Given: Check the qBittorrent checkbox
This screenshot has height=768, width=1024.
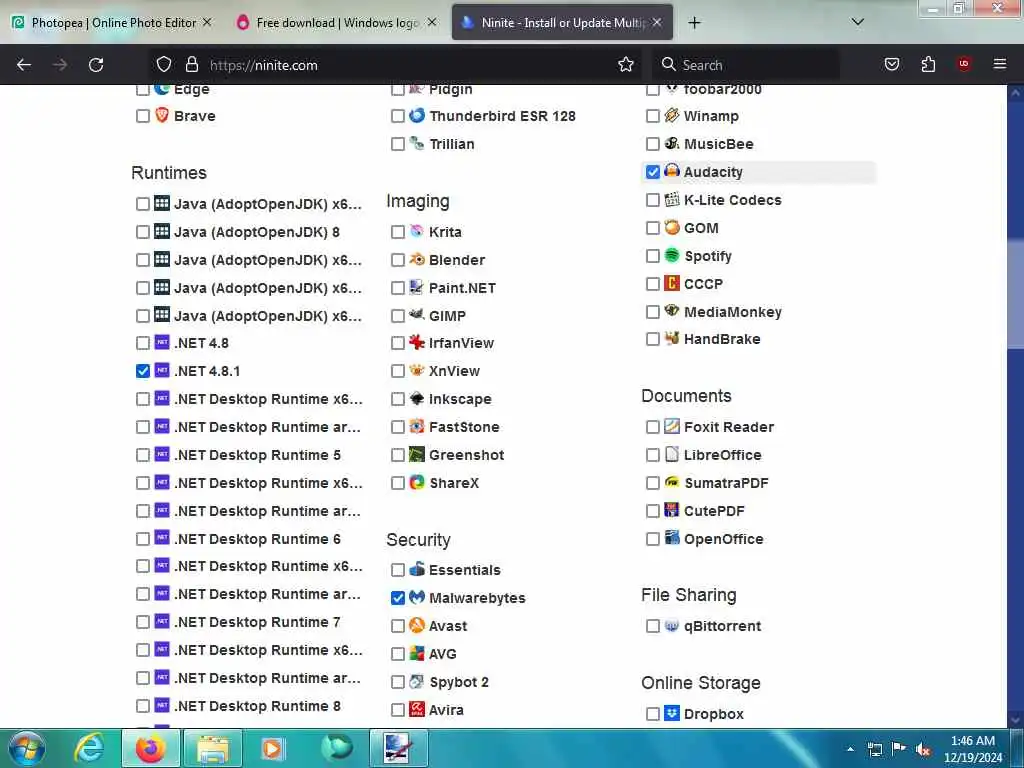Looking at the screenshot, I should [x=652, y=626].
